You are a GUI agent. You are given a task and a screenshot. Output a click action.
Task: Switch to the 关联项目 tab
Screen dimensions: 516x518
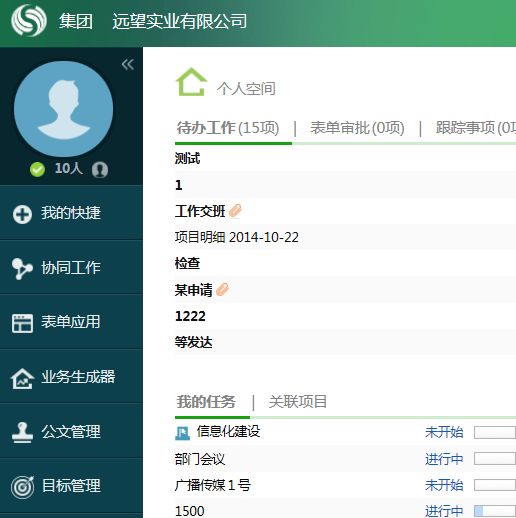(298, 402)
